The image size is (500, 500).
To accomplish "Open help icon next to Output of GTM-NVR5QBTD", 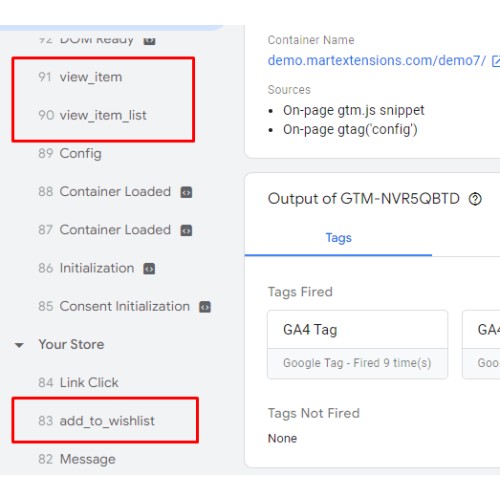I will click(475, 199).
